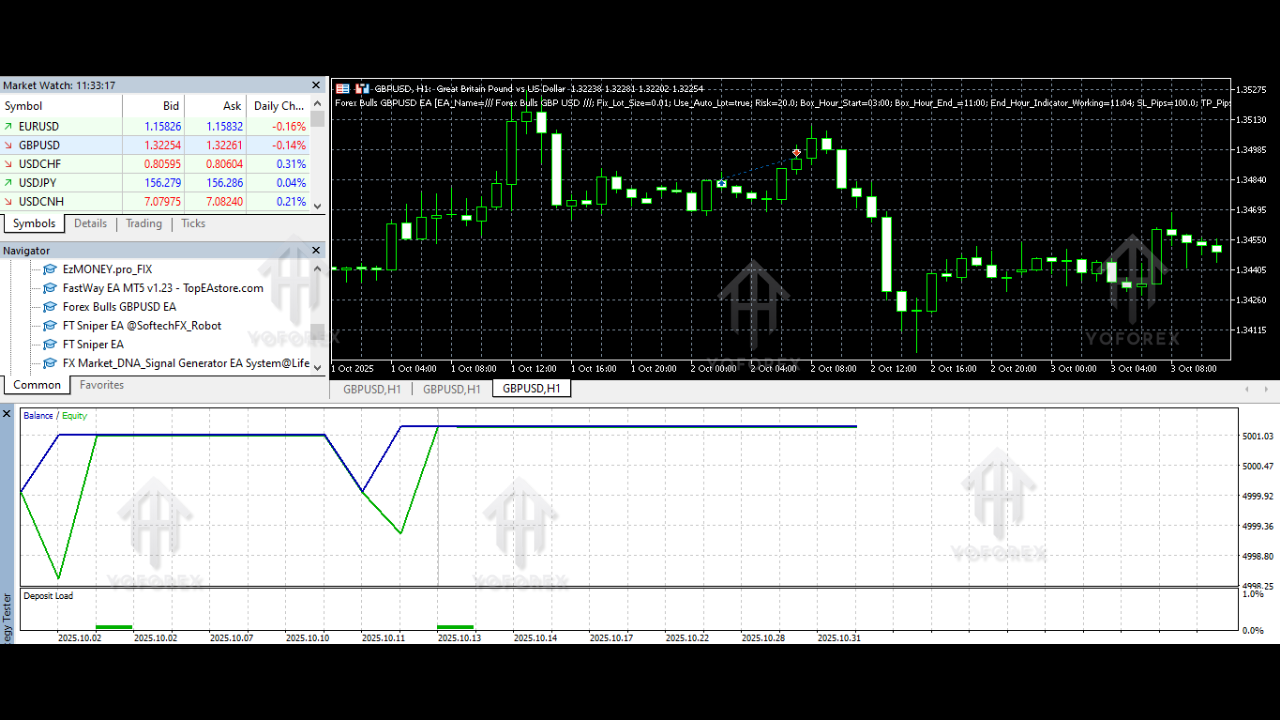The image size is (1280, 720).
Task: Select the Details tab in Market Watch
Action: pyautogui.click(x=90, y=223)
